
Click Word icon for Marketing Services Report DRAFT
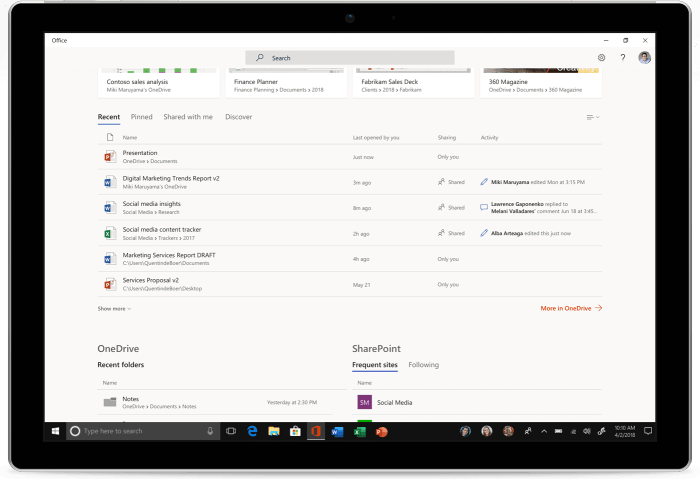coord(110,258)
